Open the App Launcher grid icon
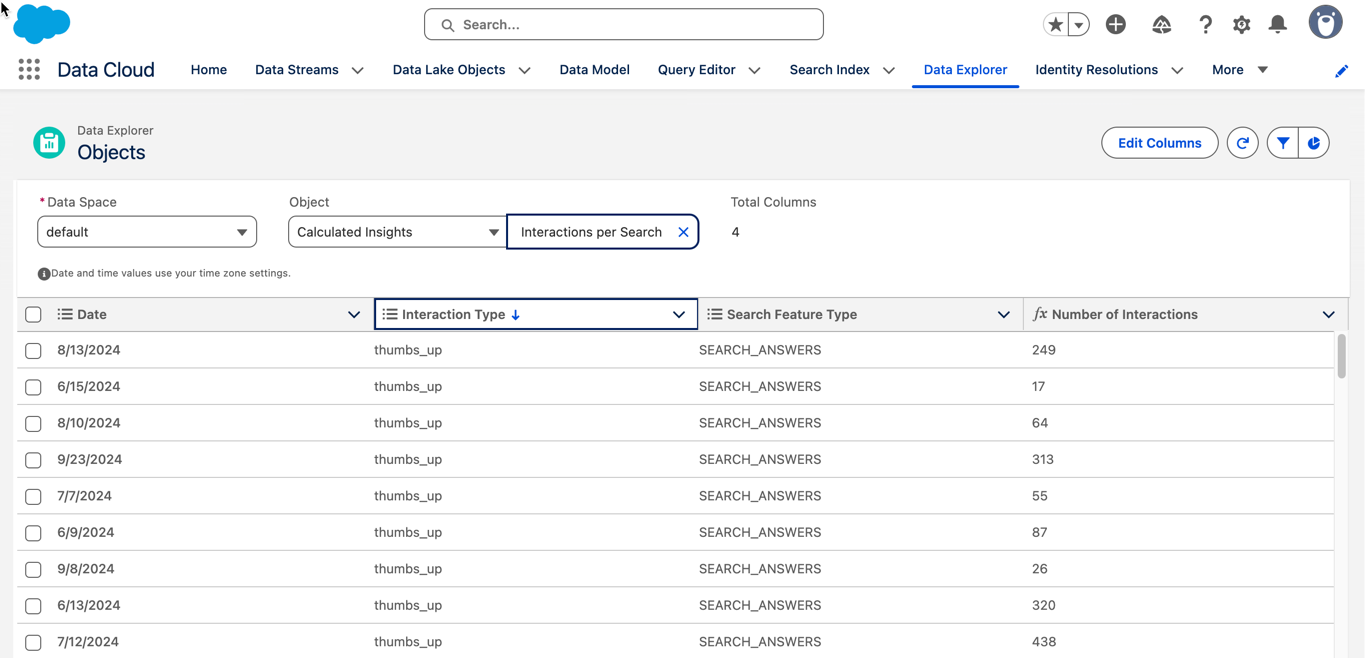The height and width of the screenshot is (658, 1365). pos(29,69)
